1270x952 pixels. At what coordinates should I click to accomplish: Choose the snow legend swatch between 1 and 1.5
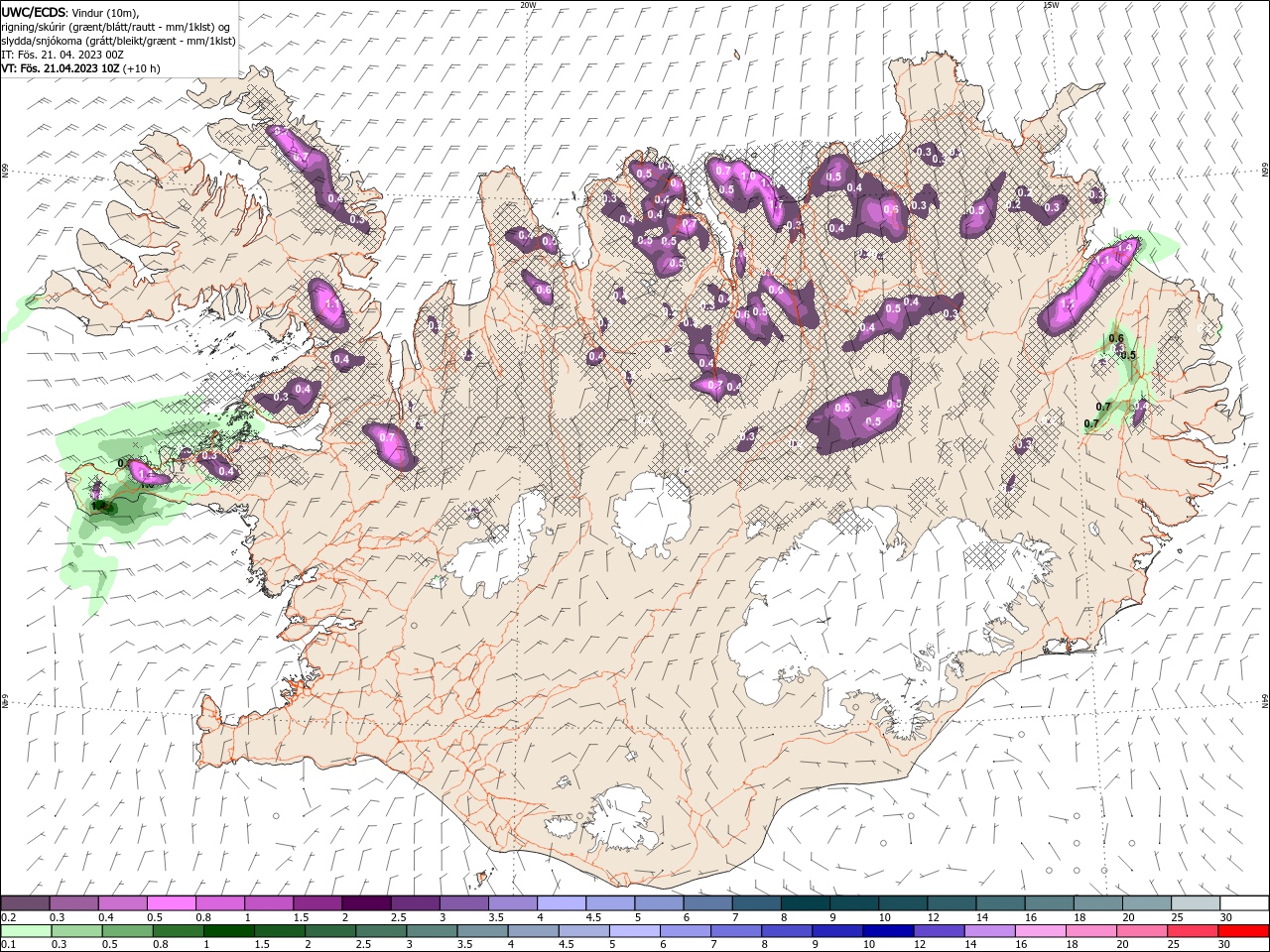click(x=268, y=903)
